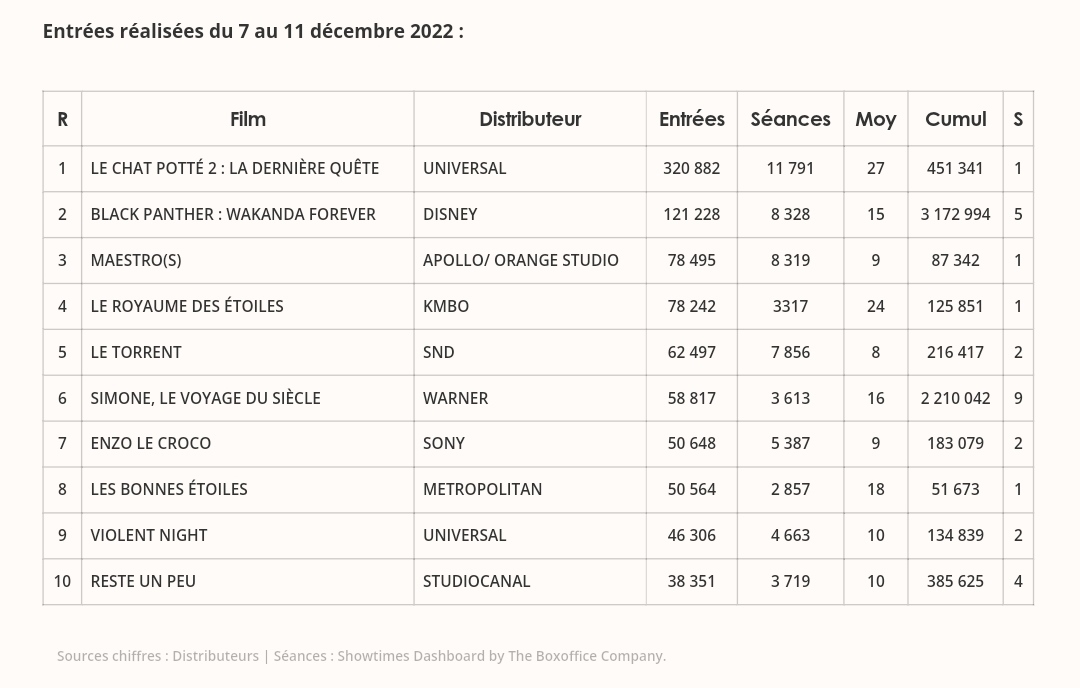Image resolution: width=1080 pixels, height=688 pixels.
Task: Select the Black Panther : Wakanda Forever row title
Action: coord(233,214)
